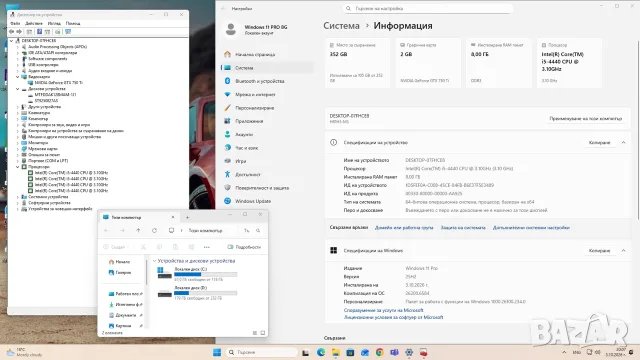Image resolution: width=640 pixels, height=360 pixels.
Task: Collapse device specifications section
Action: click(x=623, y=142)
